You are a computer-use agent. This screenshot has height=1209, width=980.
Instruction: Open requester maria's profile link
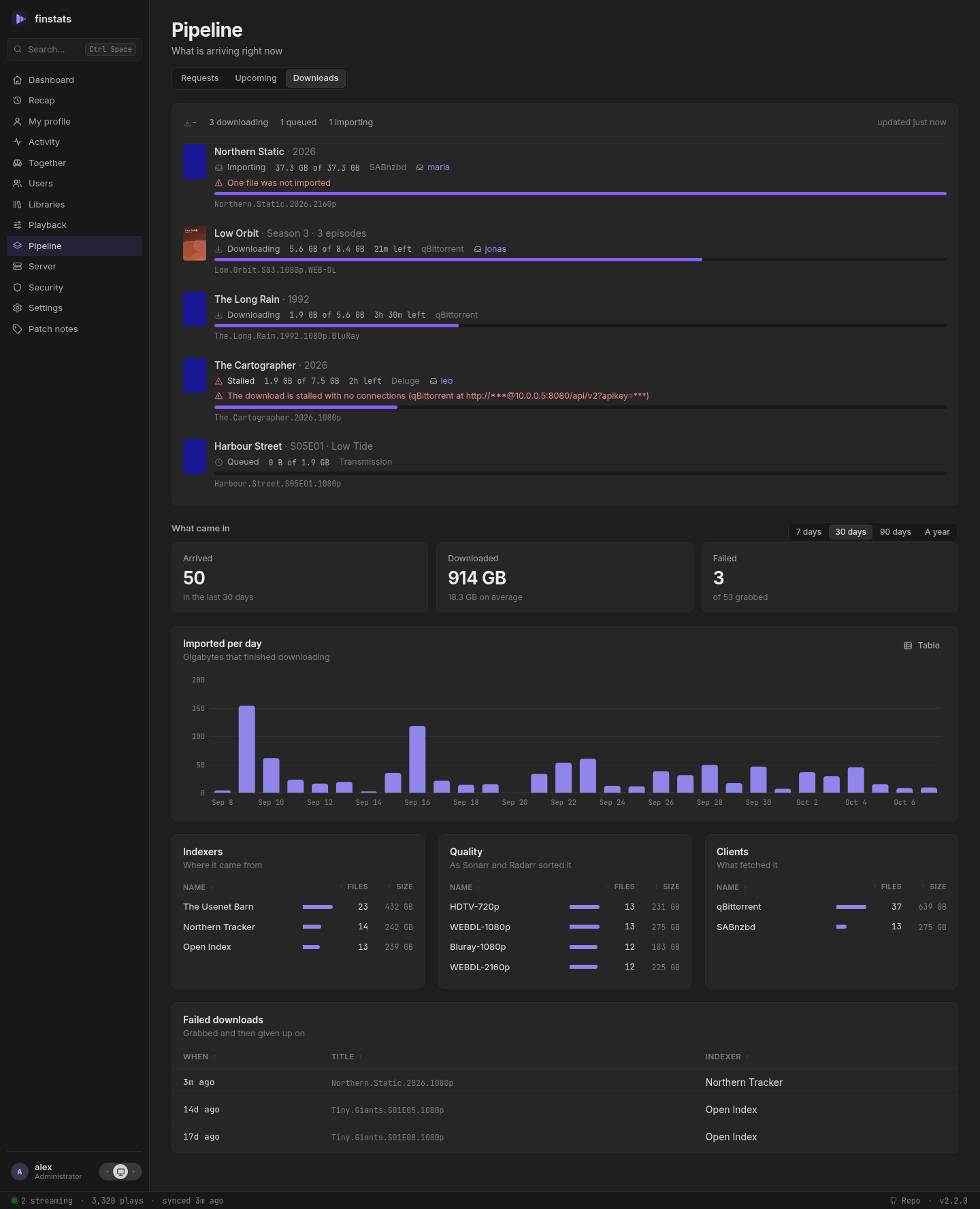(433, 167)
